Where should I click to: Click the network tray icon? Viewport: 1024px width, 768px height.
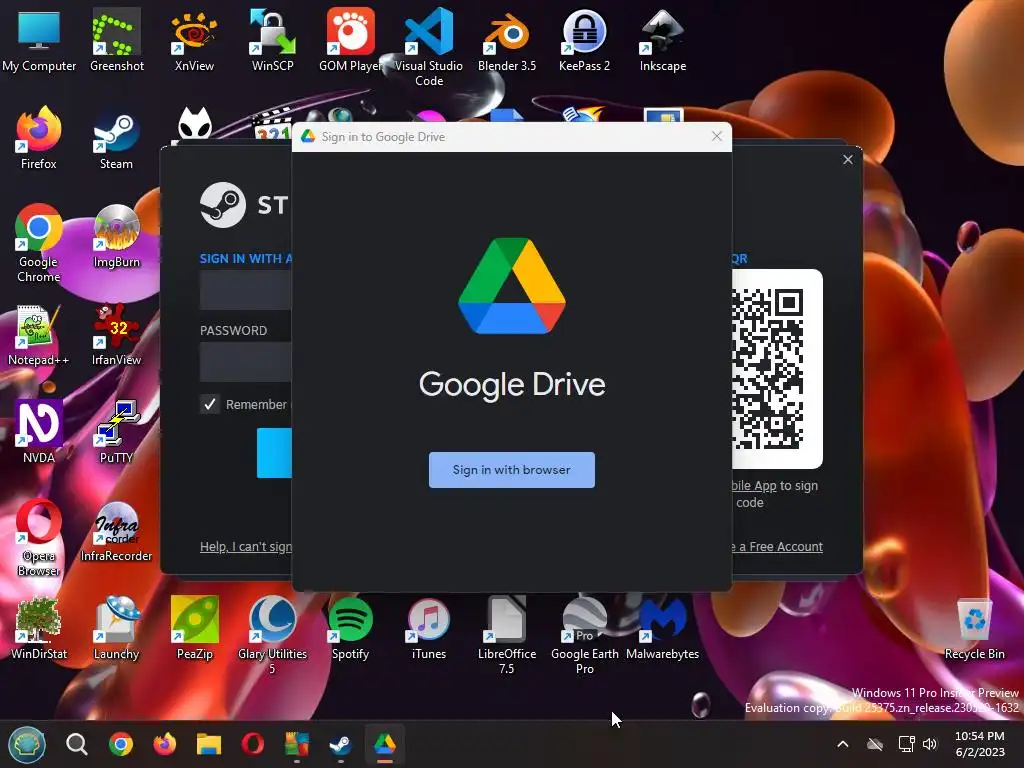[x=906, y=744]
